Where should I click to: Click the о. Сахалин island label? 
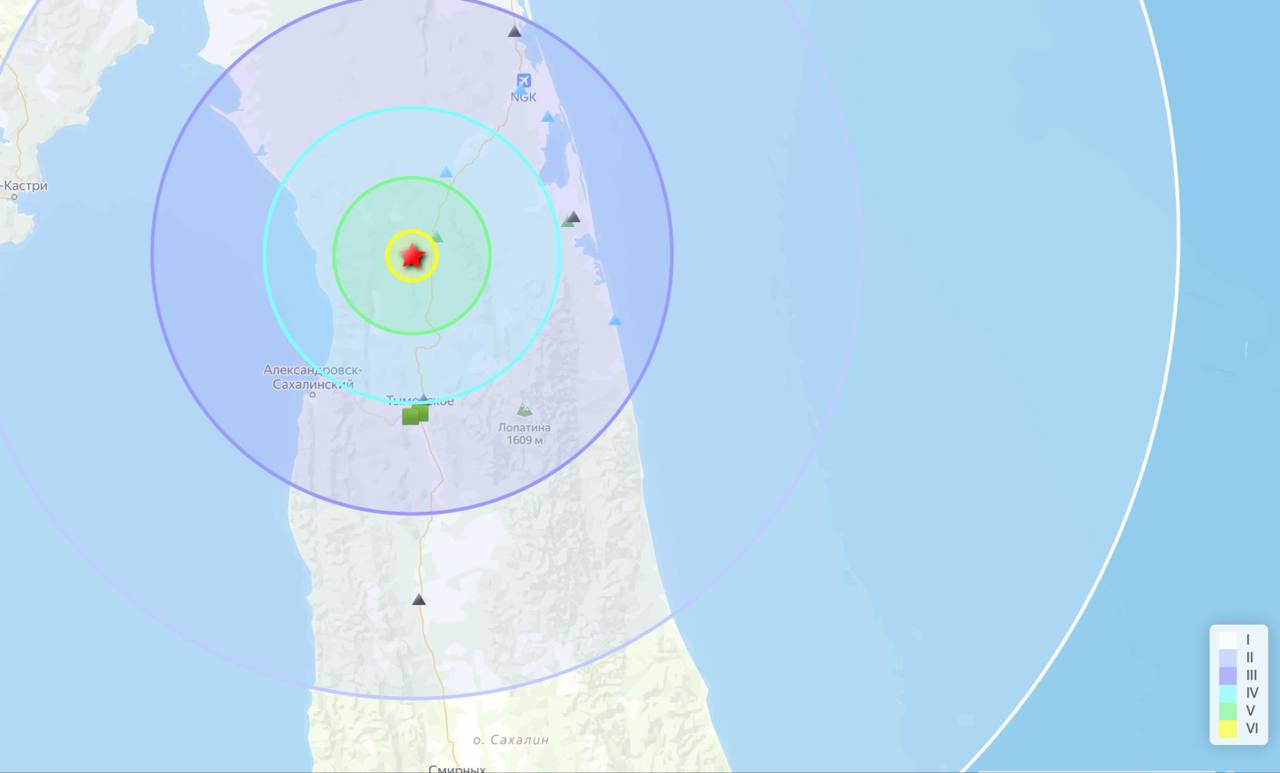click(x=510, y=740)
